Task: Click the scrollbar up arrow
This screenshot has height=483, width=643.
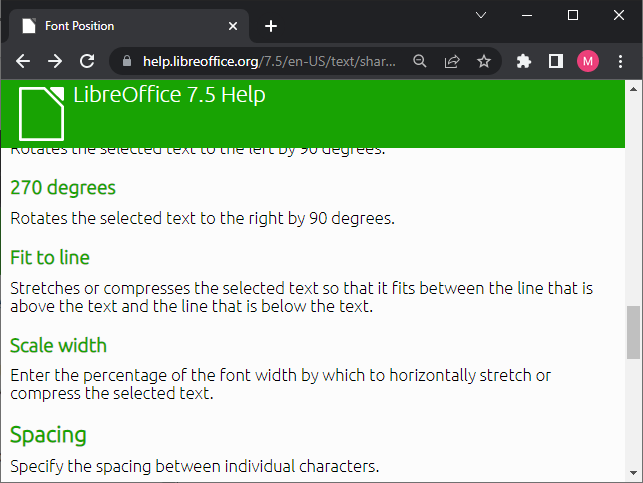Action: point(634,89)
